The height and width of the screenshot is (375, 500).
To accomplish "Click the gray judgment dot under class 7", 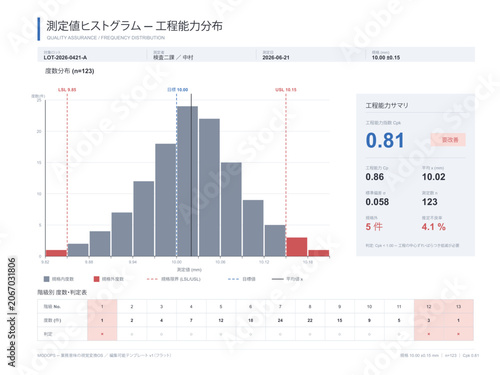I will [280, 334].
